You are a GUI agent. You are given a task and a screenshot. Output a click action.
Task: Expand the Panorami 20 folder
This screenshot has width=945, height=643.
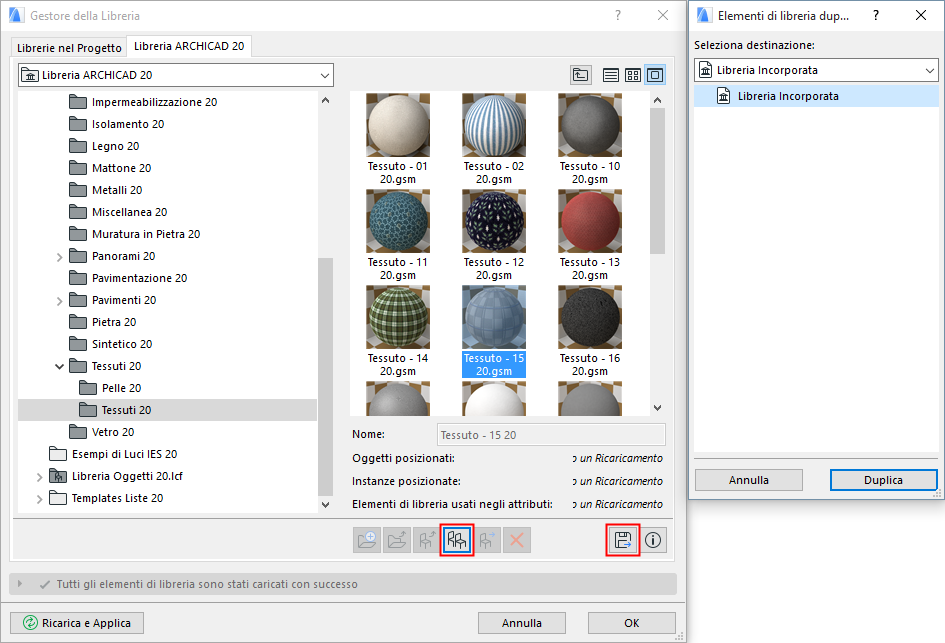59,257
